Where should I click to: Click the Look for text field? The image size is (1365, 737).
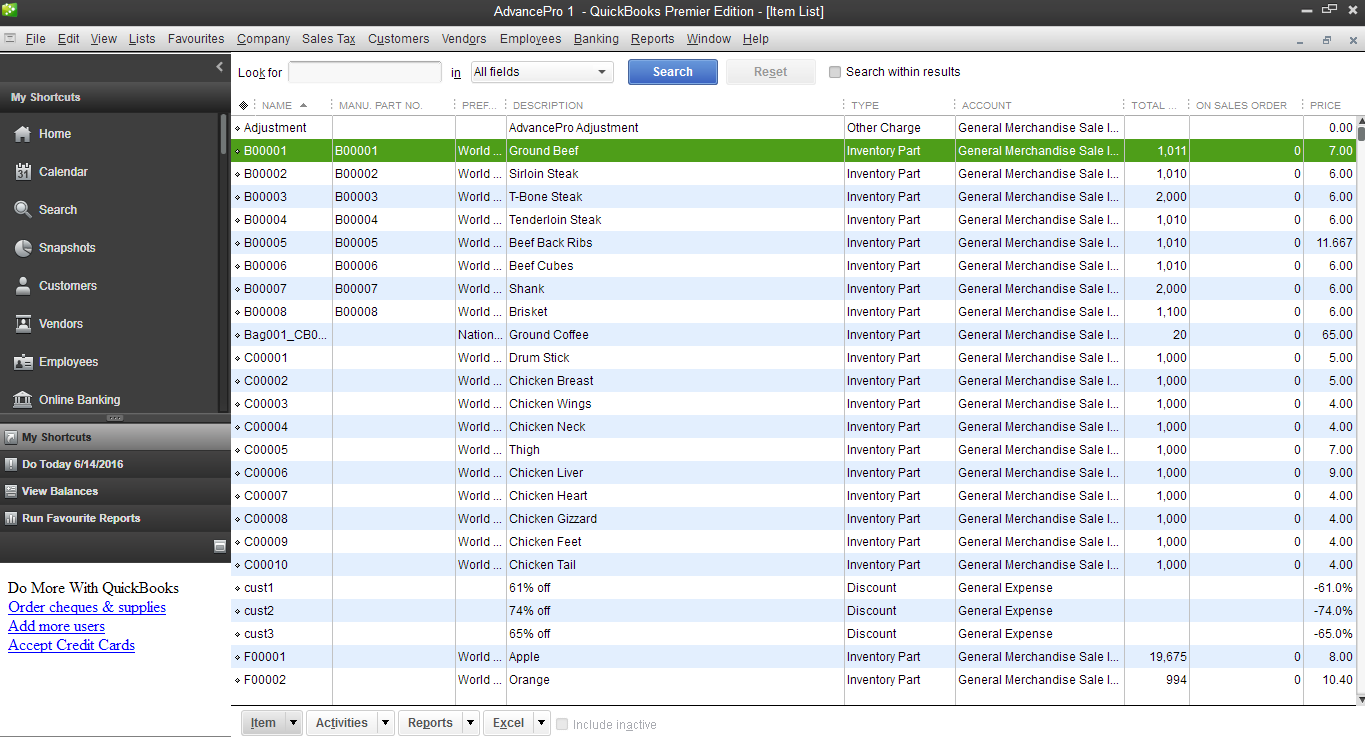[364, 72]
